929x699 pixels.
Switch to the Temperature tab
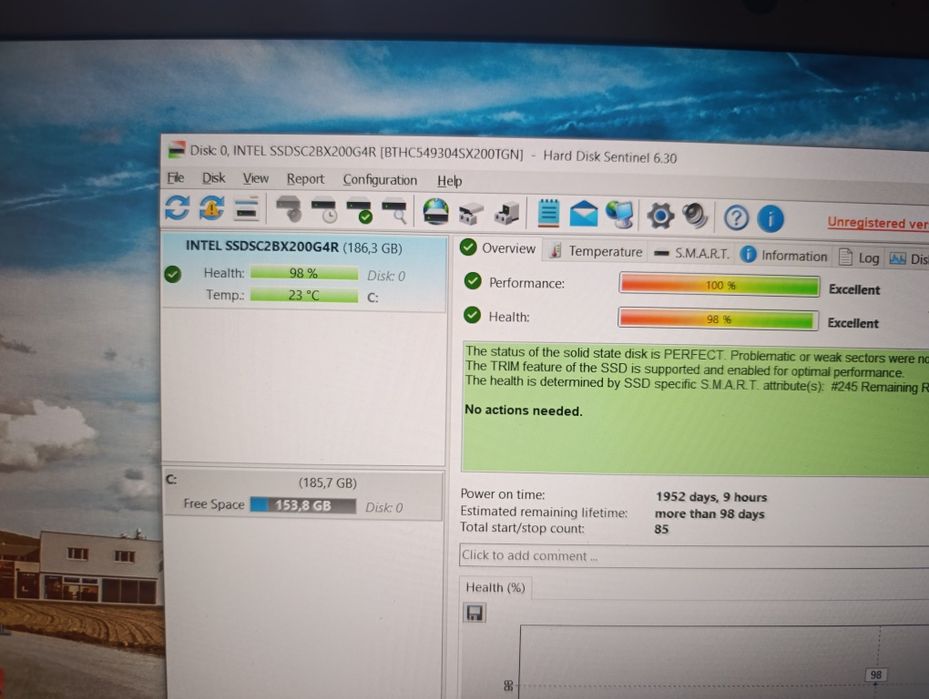[596, 251]
